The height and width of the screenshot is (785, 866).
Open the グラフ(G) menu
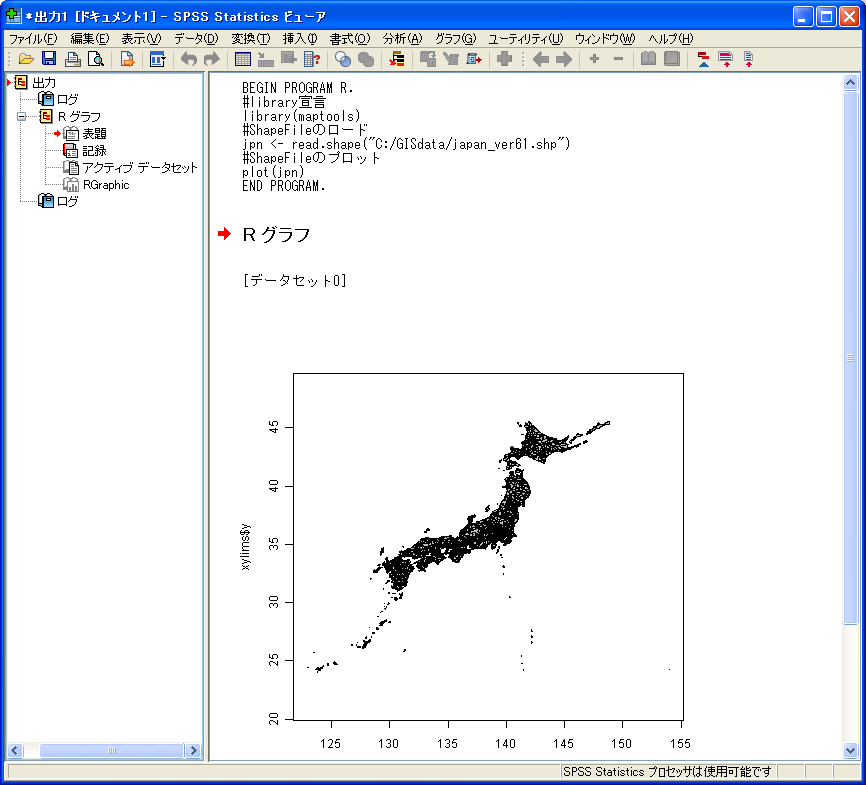pyautogui.click(x=455, y=38)
